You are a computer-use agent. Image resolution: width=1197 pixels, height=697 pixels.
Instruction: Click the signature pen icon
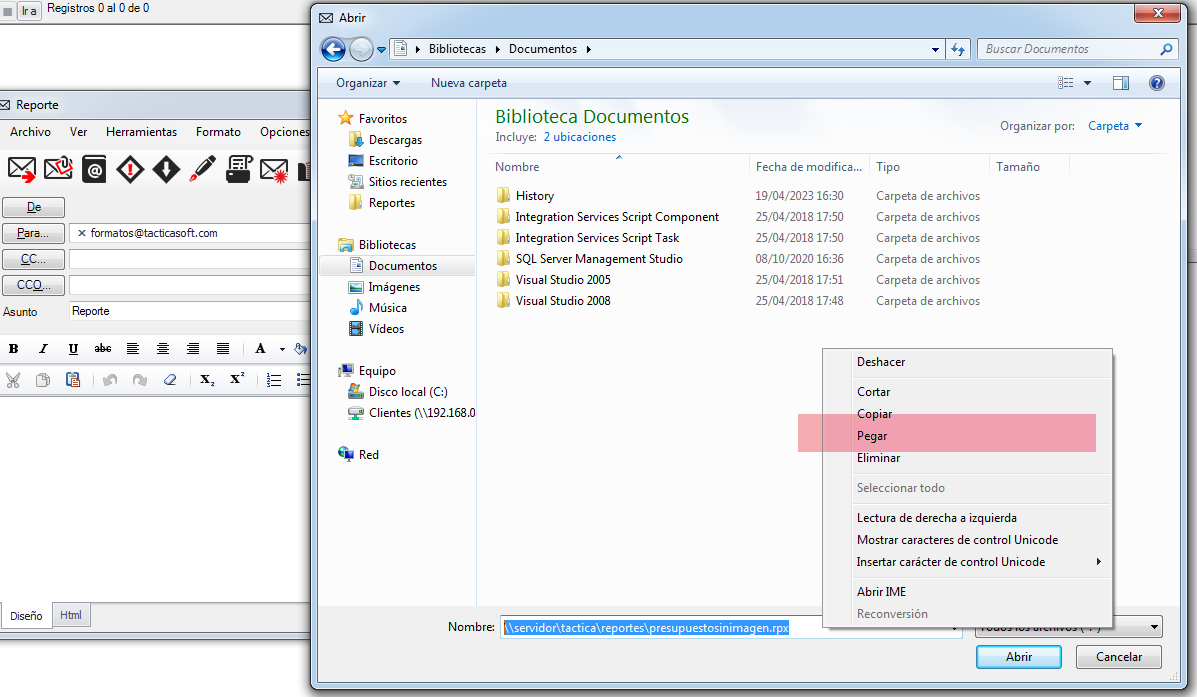(x=202, y=169)
